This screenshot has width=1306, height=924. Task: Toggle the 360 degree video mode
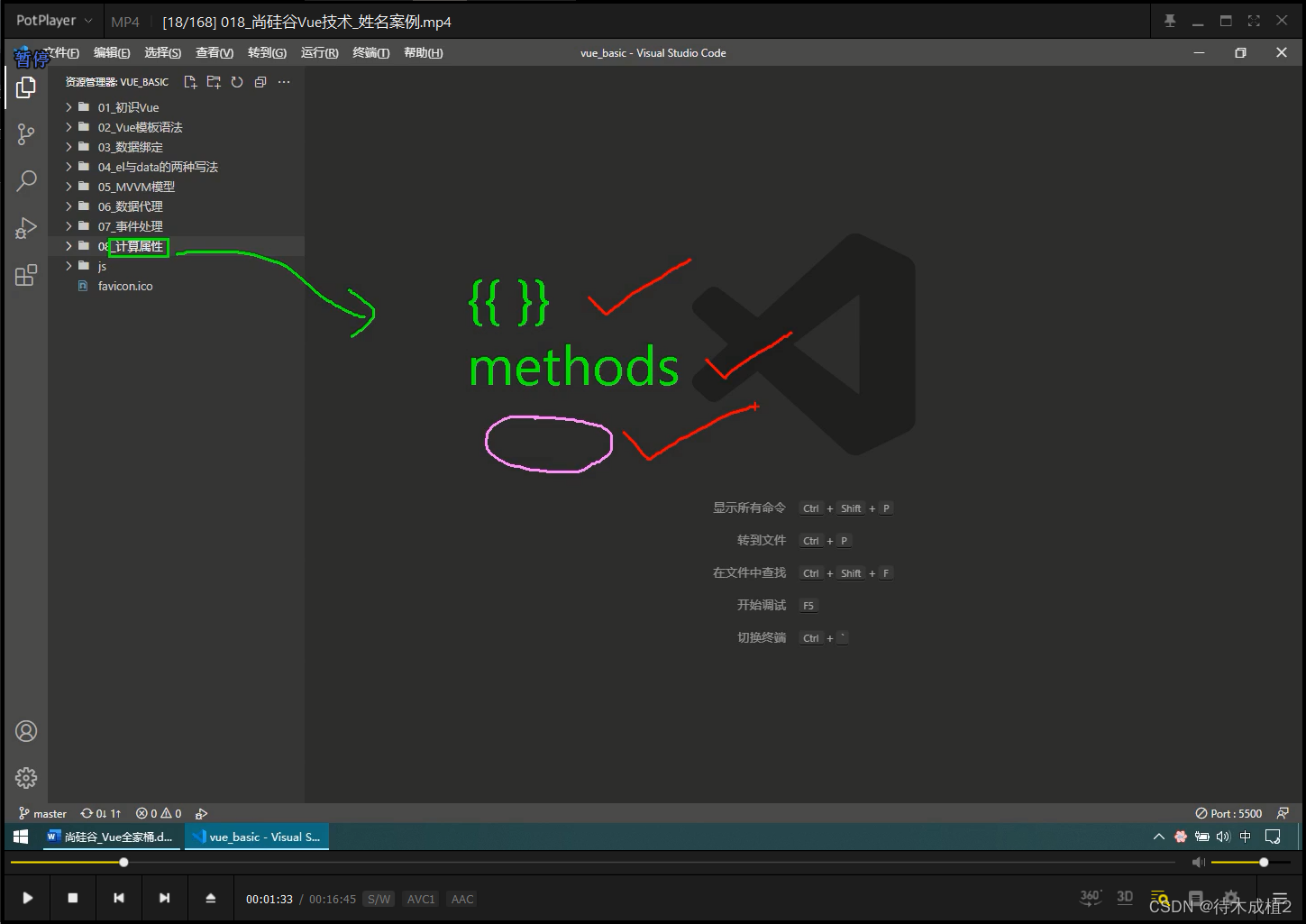[1091, 897]
